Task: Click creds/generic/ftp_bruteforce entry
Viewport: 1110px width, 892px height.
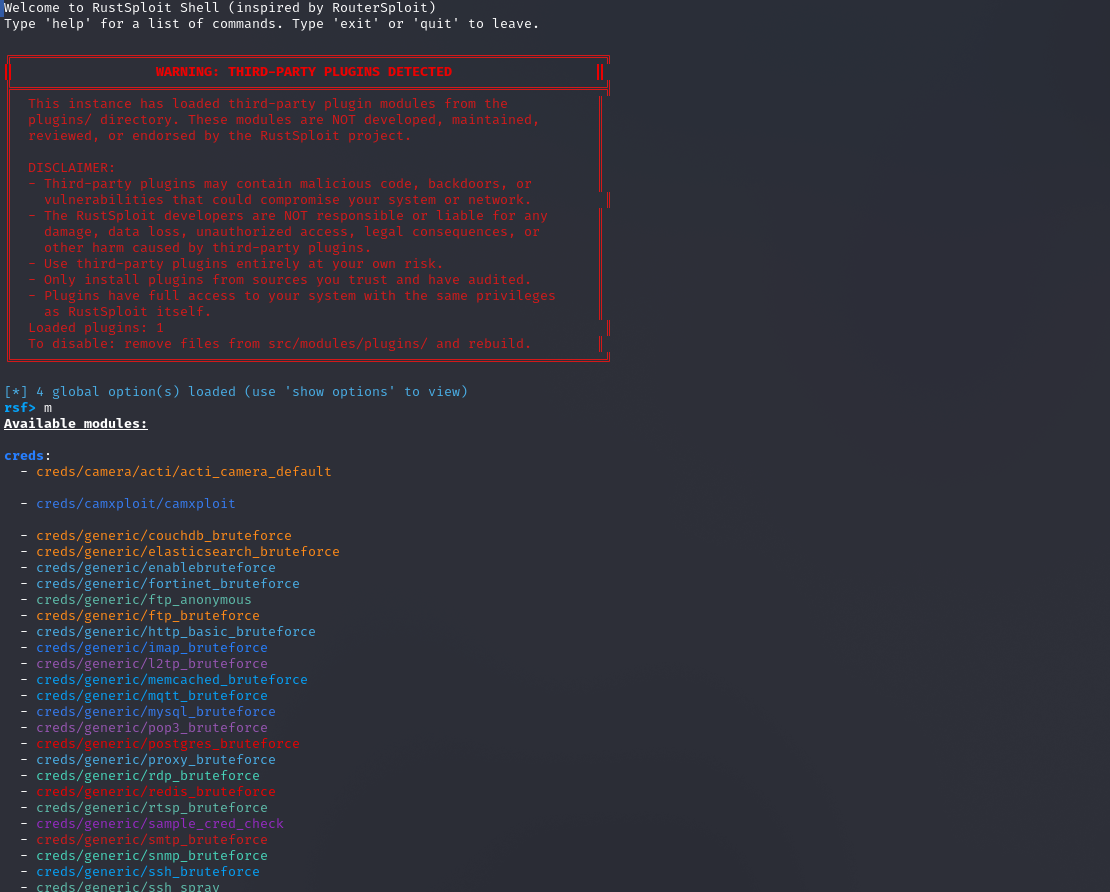Action: (148, 616)
